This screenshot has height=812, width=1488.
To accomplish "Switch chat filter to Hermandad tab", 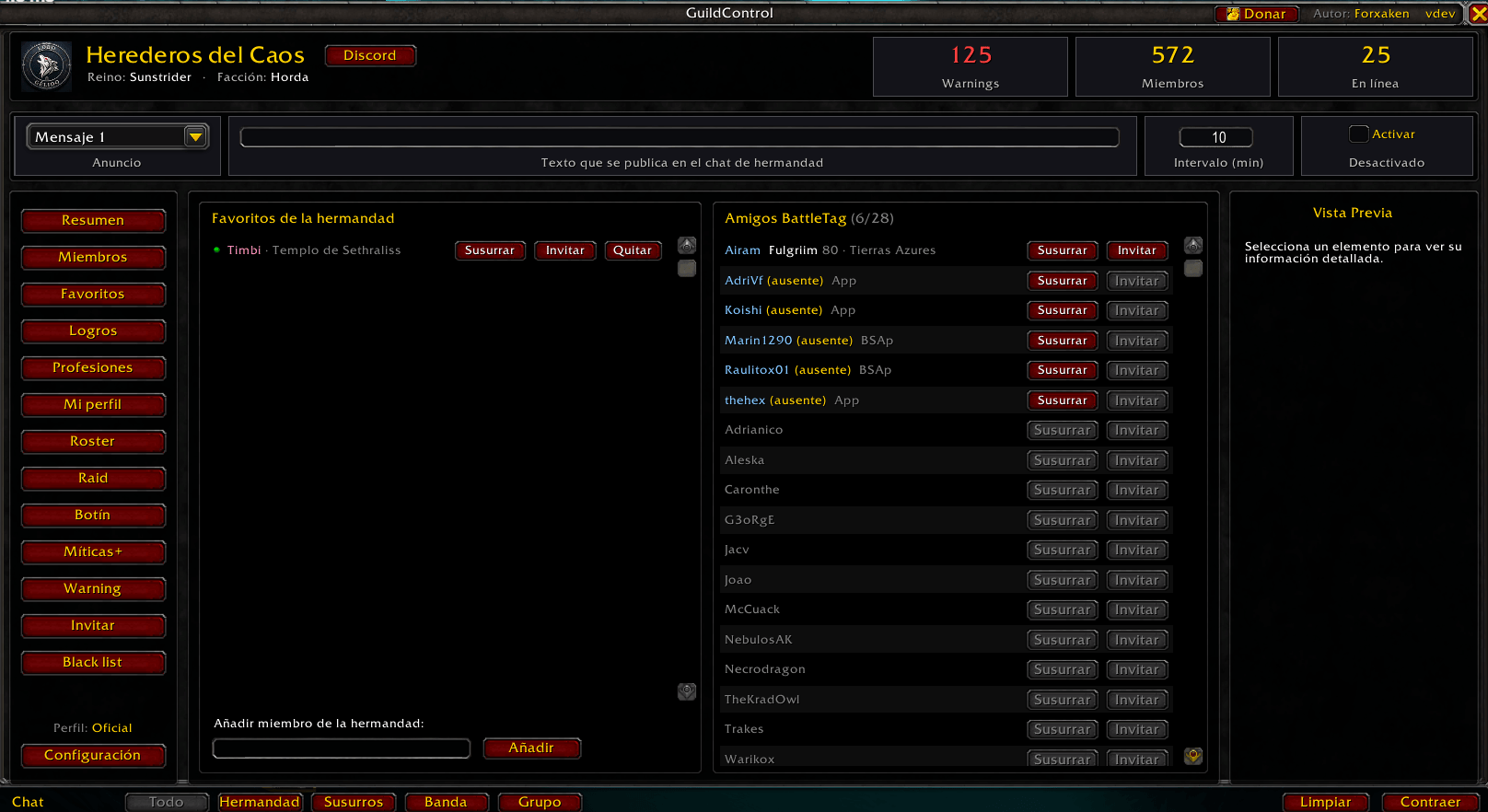I will coord(260,802).
